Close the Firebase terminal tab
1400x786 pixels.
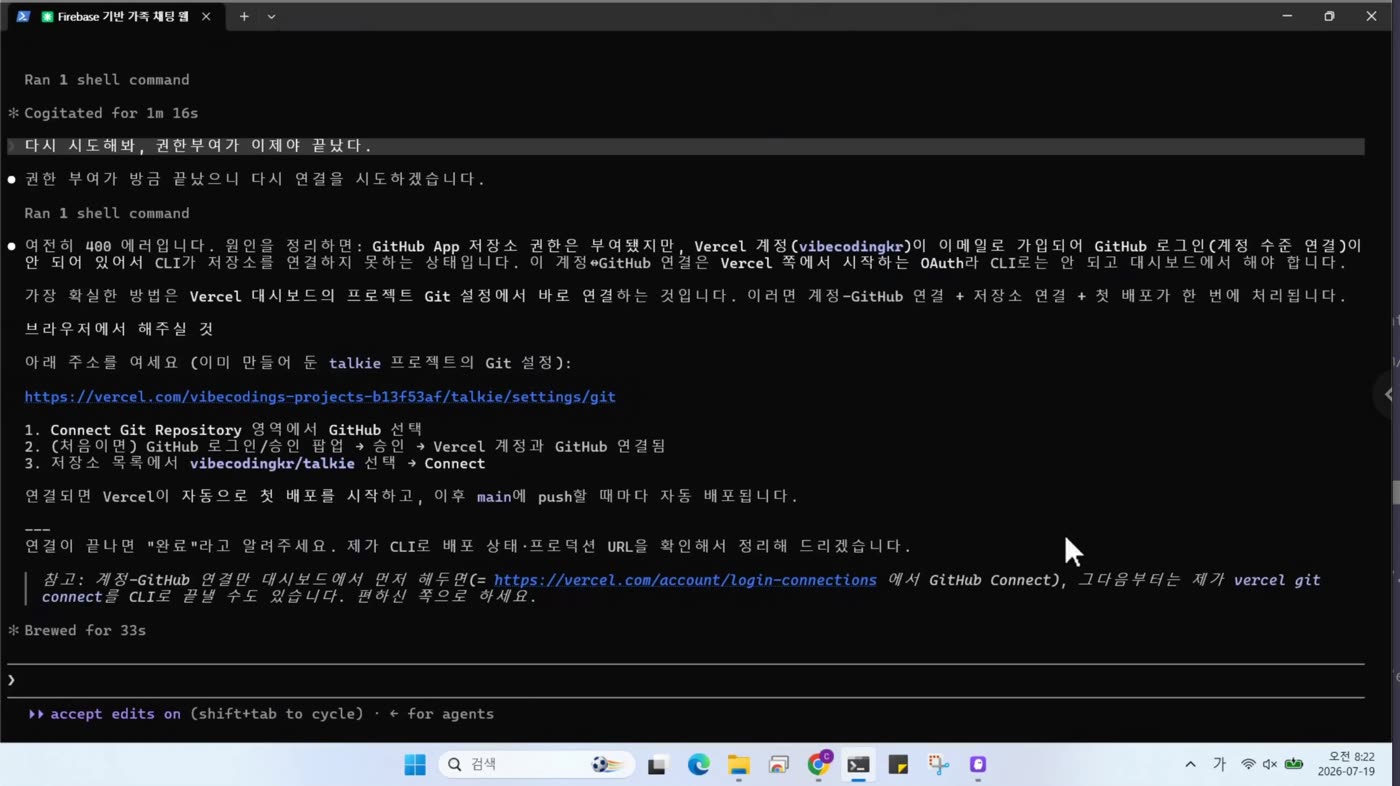pyautogui.click(x=206, y=17)
